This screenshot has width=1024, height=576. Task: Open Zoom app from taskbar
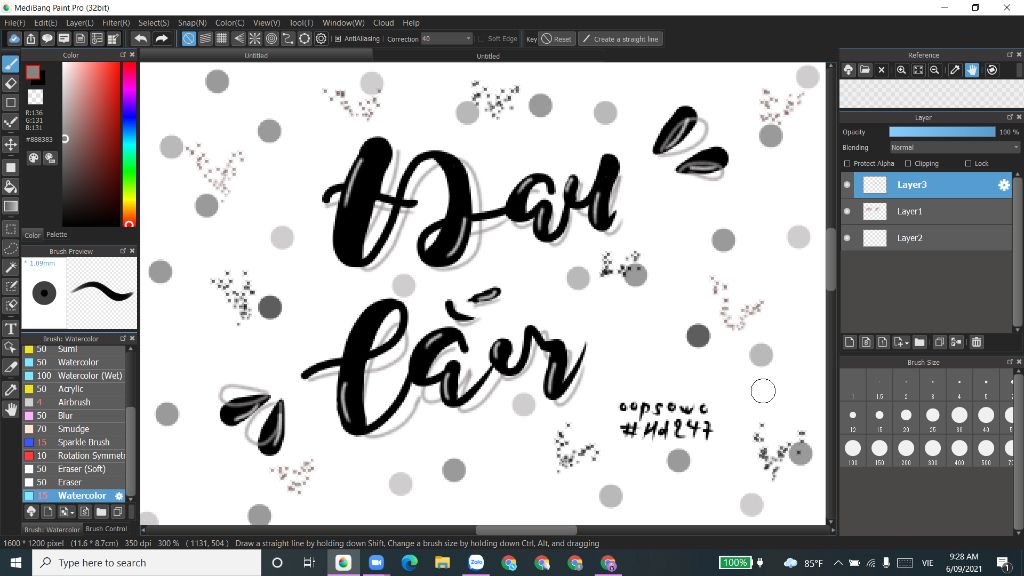pyautogui.click(x=376, y=562)
